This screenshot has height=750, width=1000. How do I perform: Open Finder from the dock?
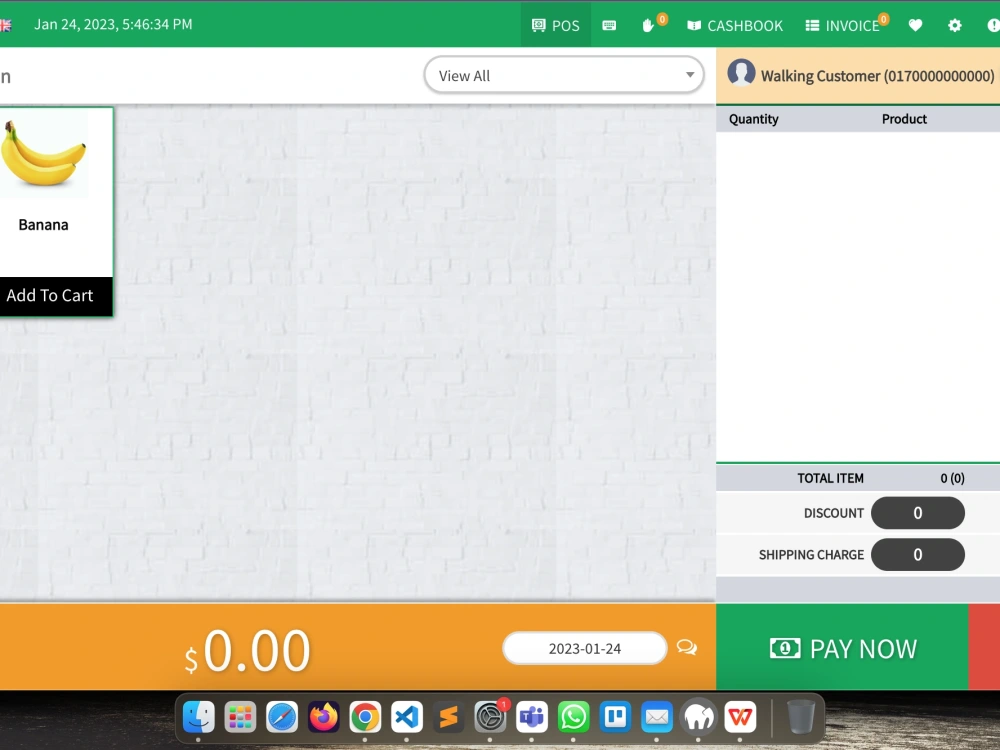pos(198,717)
